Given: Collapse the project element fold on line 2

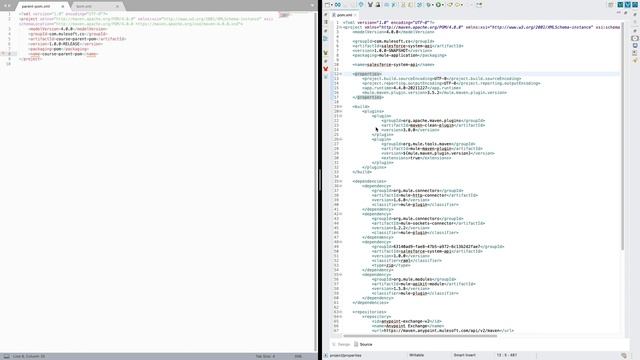Looking at the screenshot, I should tap(341, 27).
